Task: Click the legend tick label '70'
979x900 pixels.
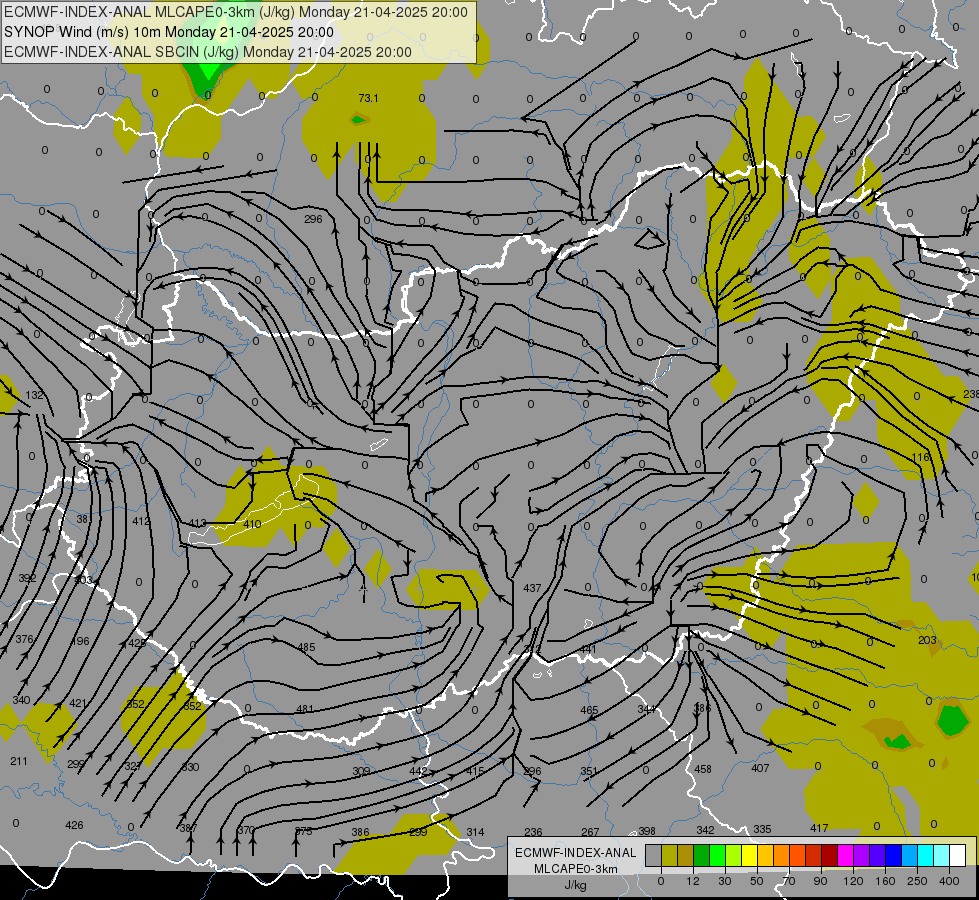Action: coord(789,881)
